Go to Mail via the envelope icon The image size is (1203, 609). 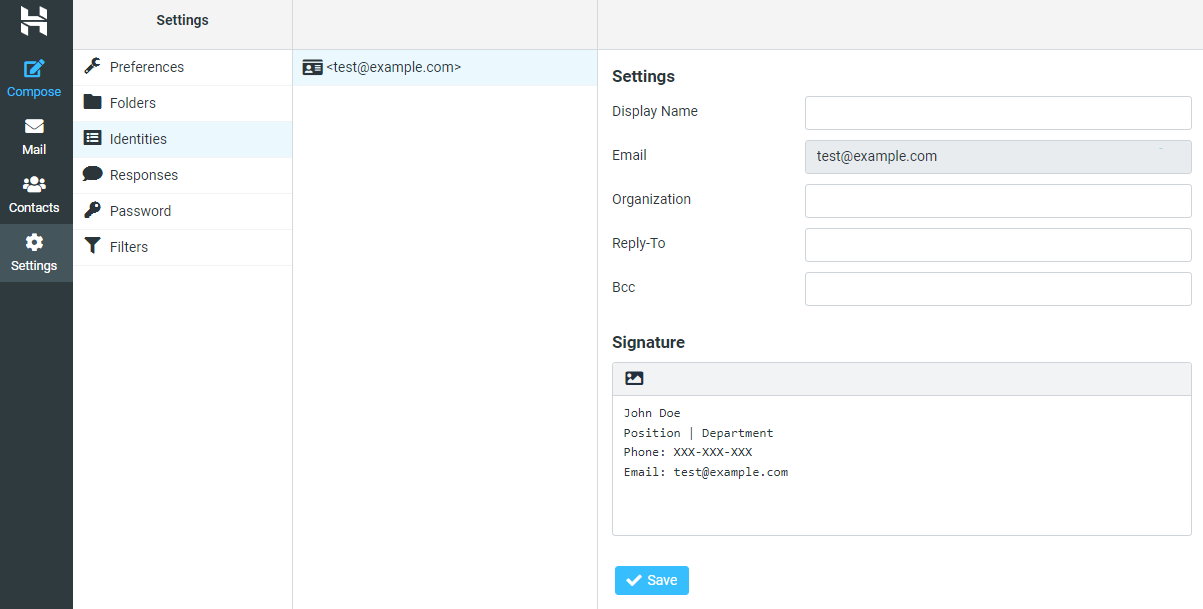click(34, 127)
